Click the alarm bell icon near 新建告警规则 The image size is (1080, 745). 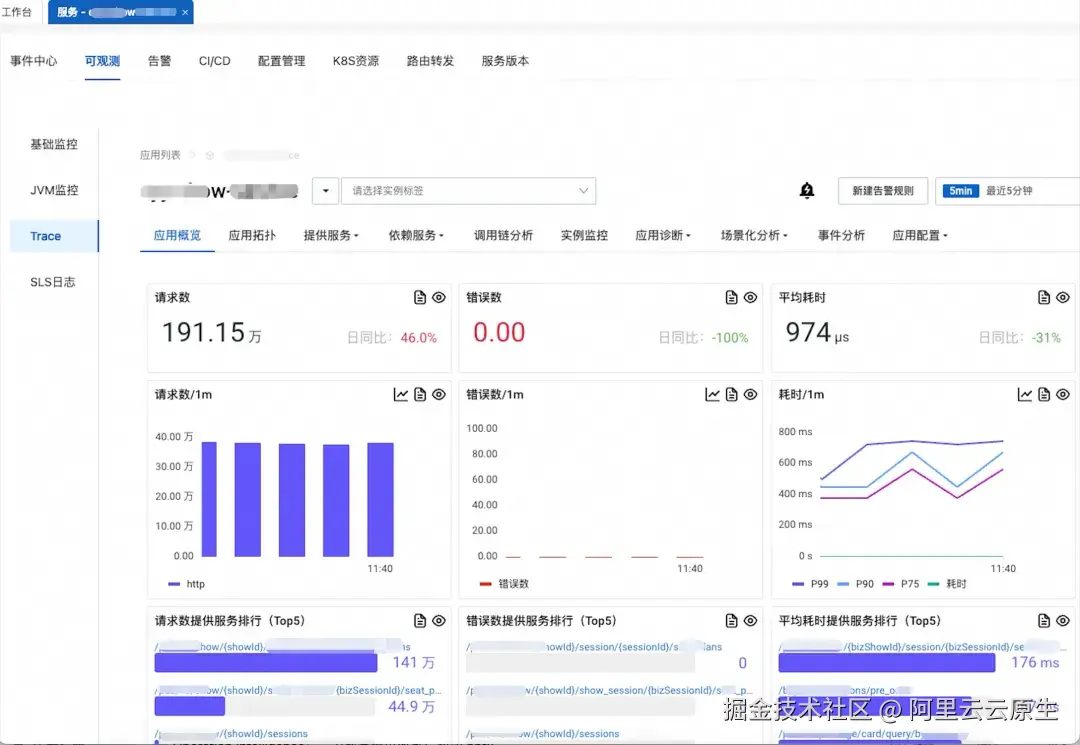point(807,190)
